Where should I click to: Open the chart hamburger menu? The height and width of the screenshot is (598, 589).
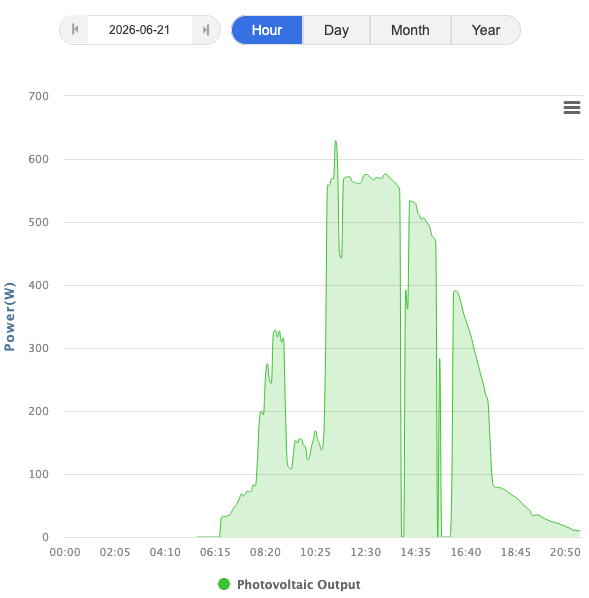pos(572,108)
